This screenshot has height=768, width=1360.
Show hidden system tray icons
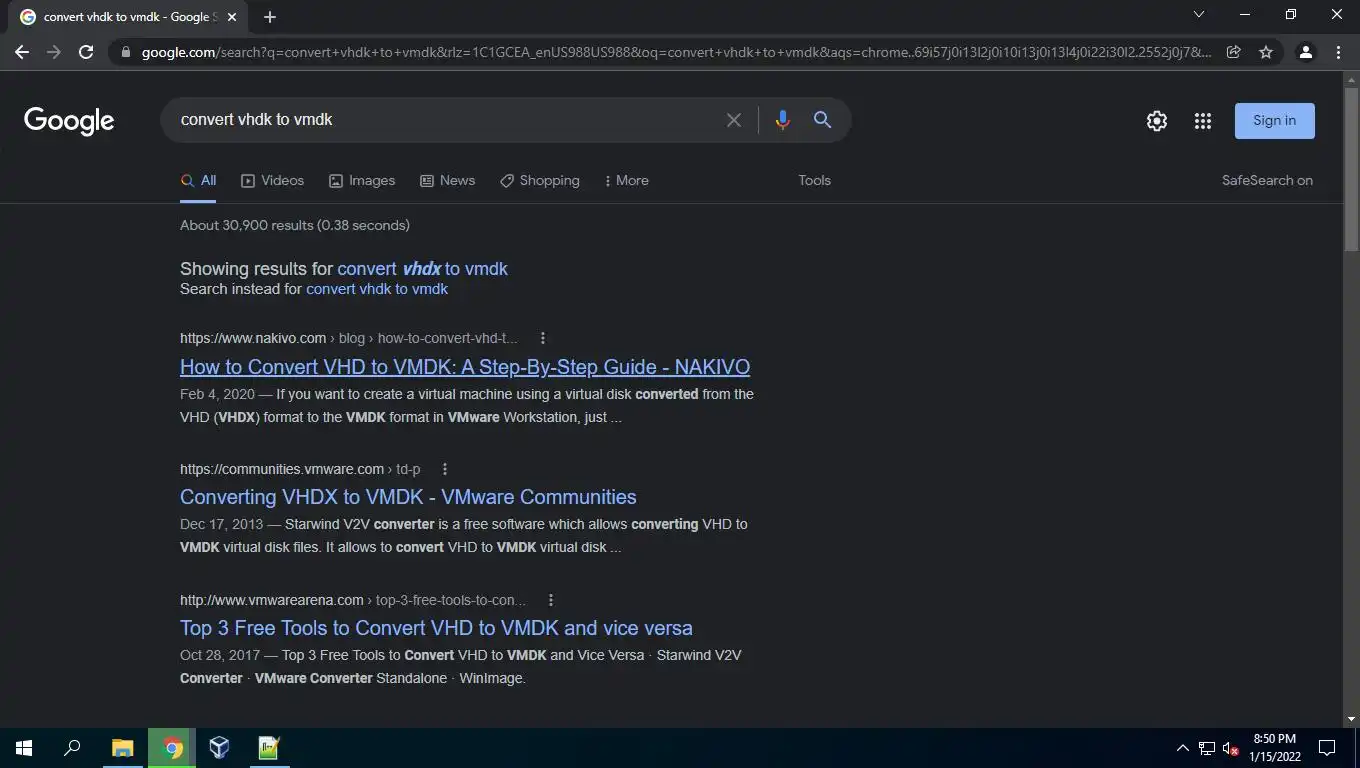[x=1182, y=748]
